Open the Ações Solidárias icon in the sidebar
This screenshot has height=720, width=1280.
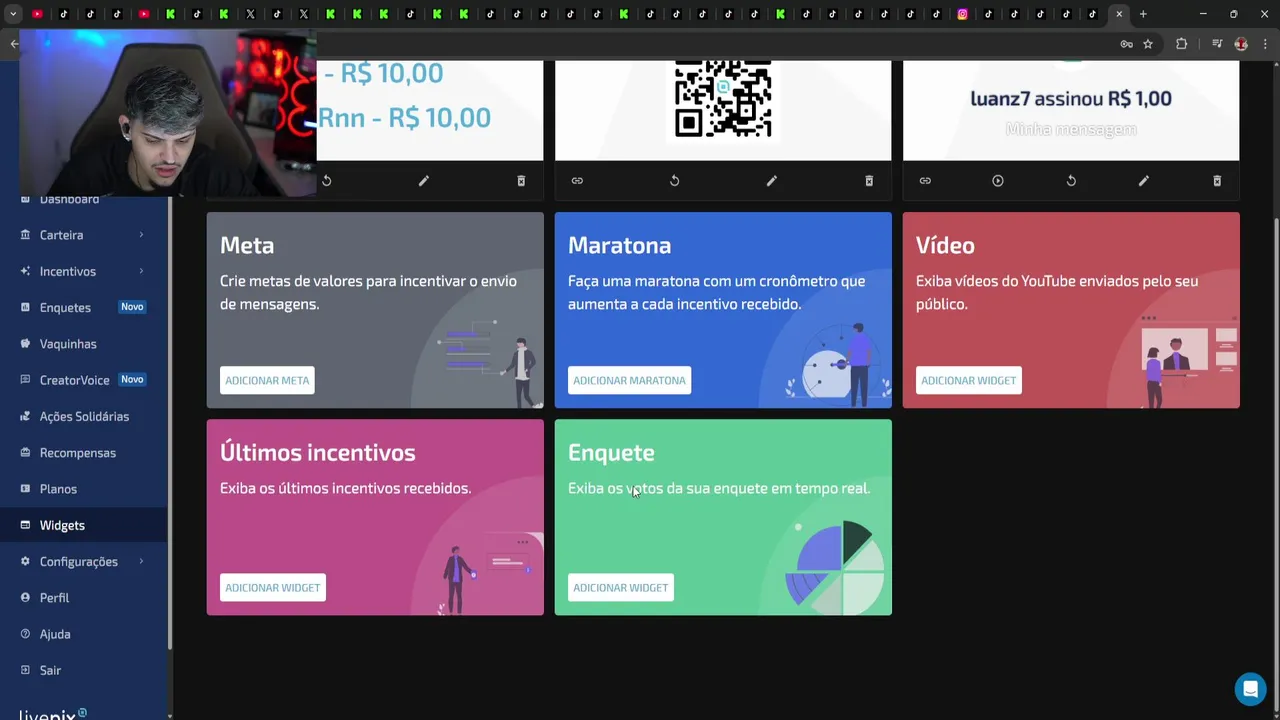(25, 416)
